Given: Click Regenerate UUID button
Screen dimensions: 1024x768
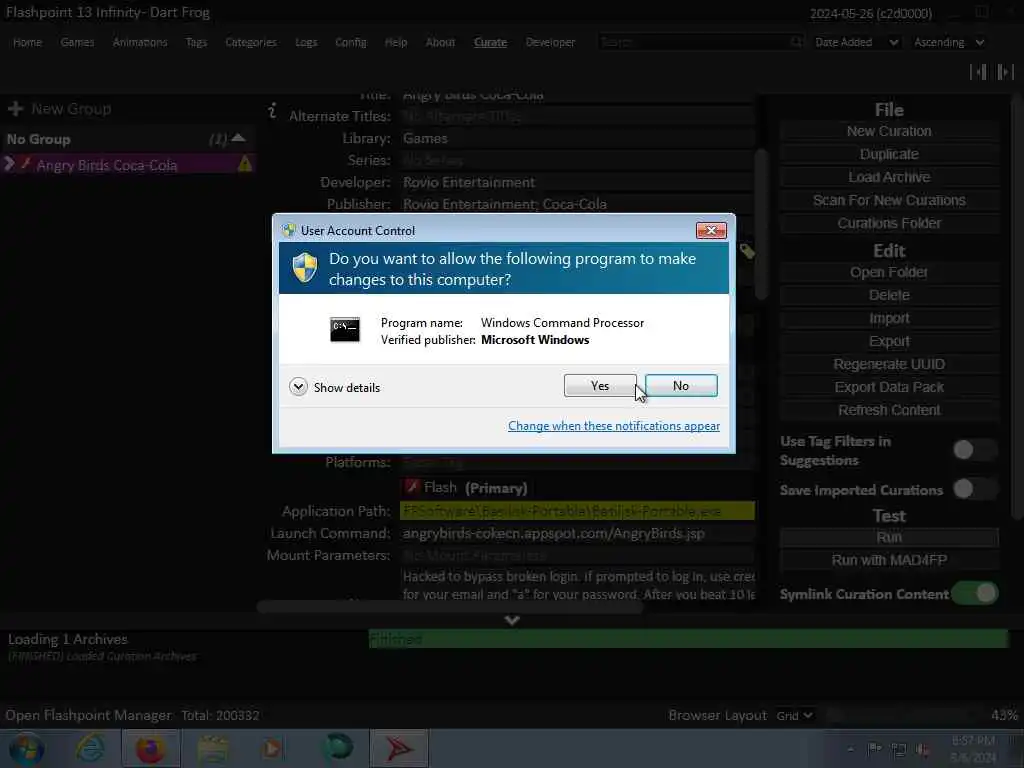Looking at the screenshot, I should tap(889, 364).
